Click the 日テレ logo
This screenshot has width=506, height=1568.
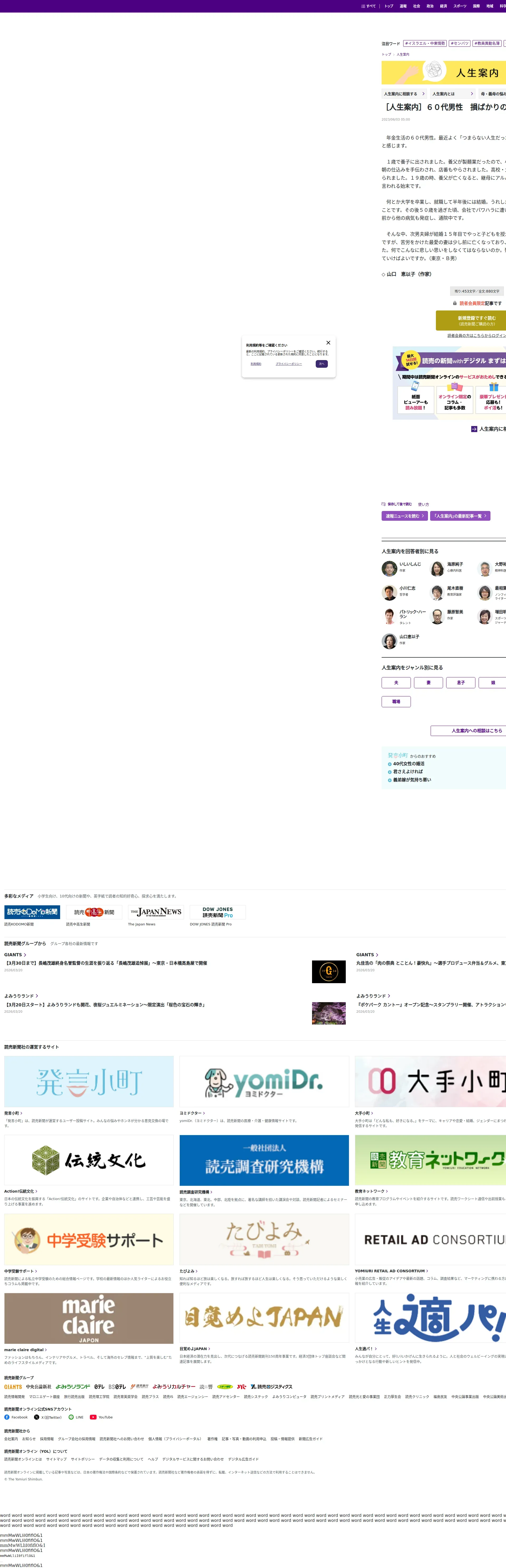(x=99, y=1387)
